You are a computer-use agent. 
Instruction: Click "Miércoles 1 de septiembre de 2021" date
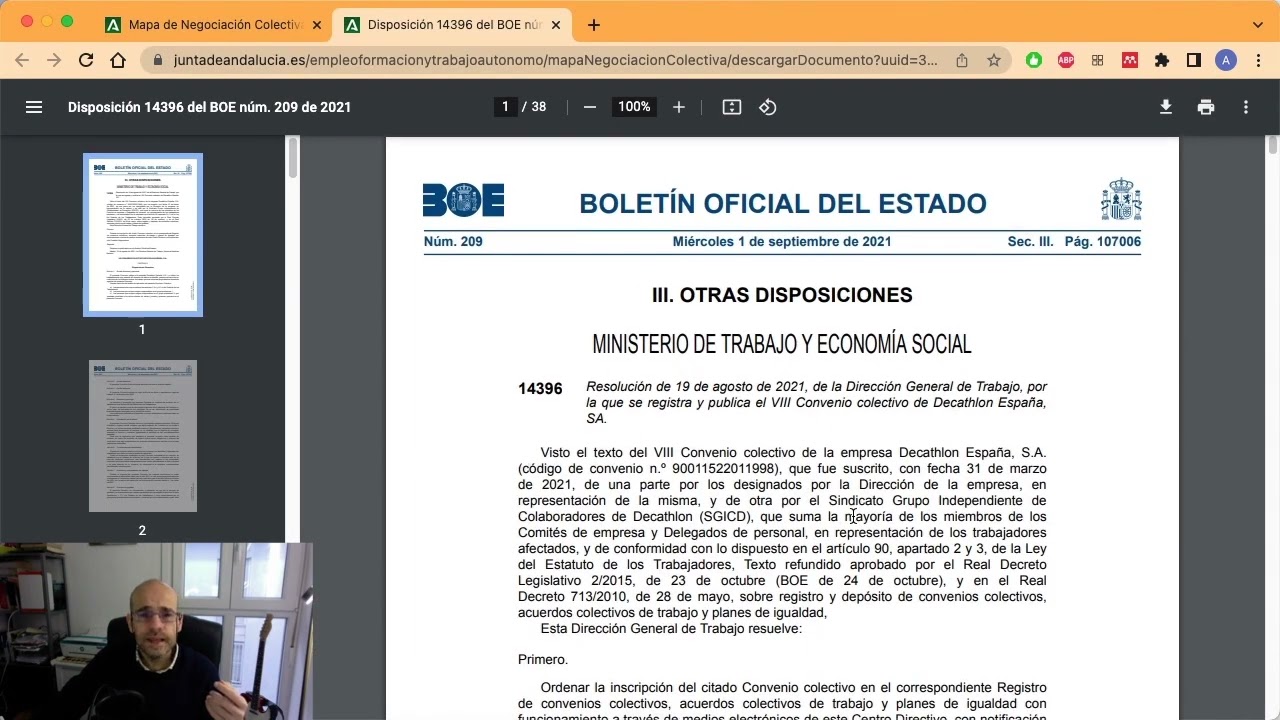click(x=782, y=242)
